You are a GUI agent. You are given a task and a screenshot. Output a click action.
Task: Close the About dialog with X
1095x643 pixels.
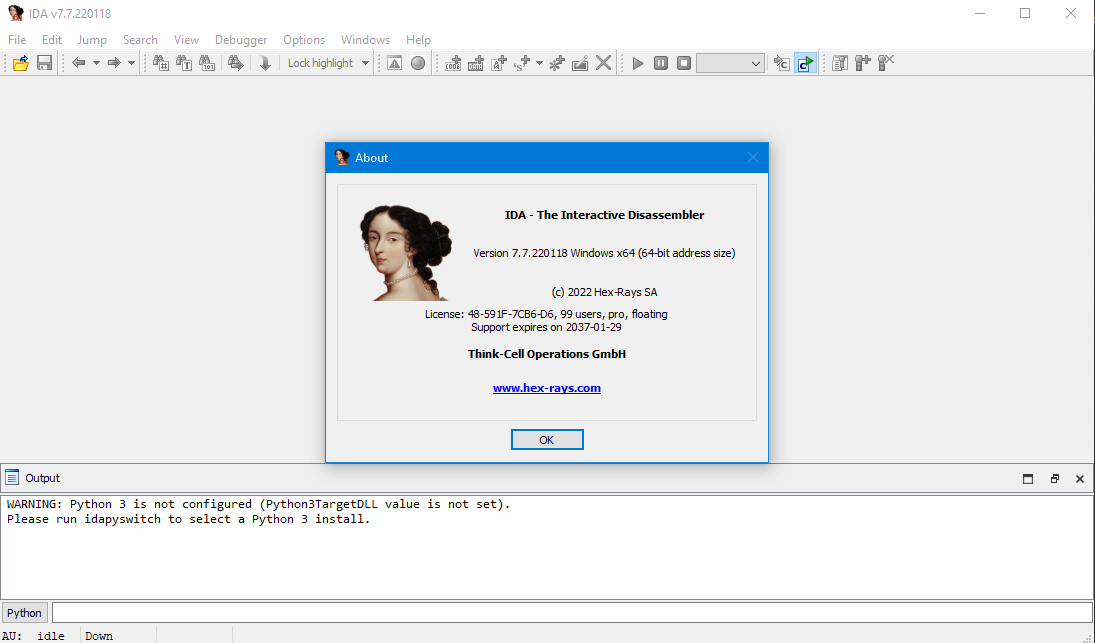753,158
